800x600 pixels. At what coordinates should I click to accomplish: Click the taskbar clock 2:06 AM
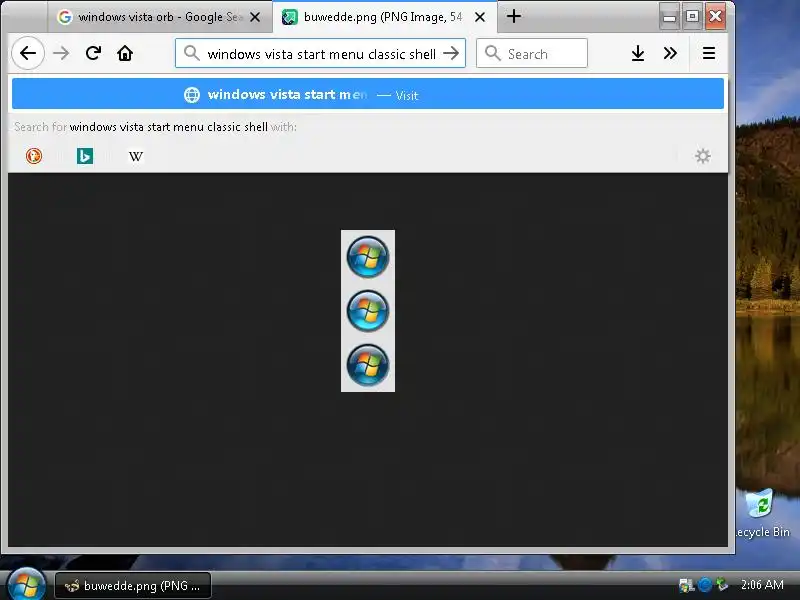pos(762,585)
